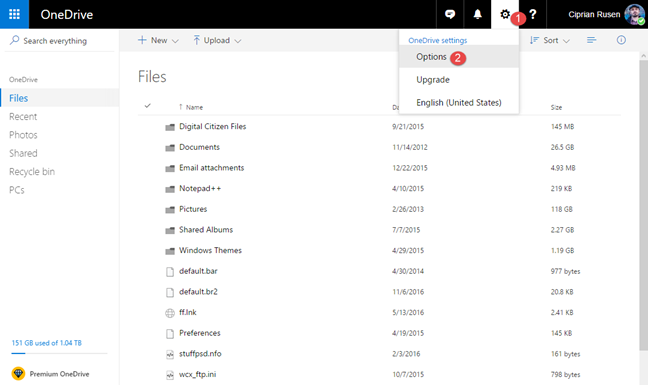Open the details info pane icon

point(621,40)
